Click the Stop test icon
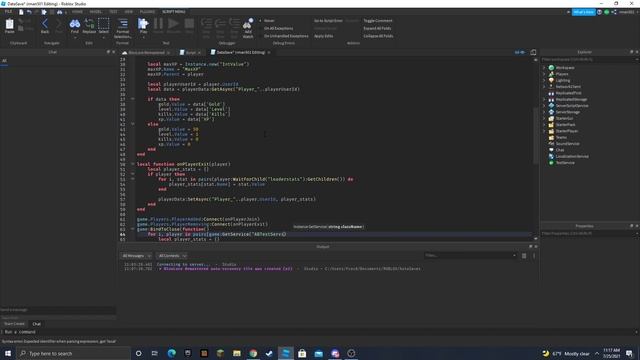 click(x=189, y=25)
